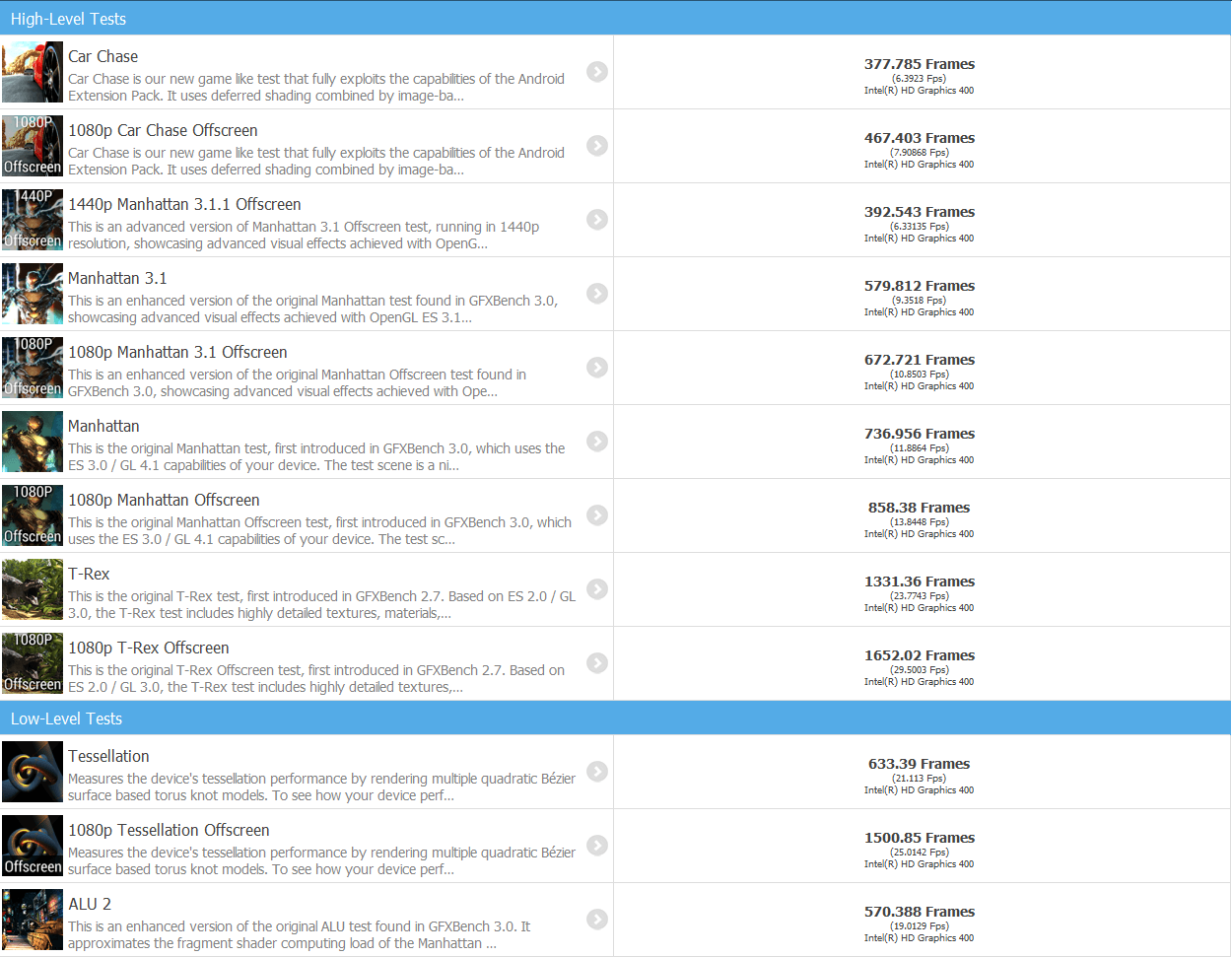Open the Car Chase test title
Image resolution: width=1232 pixels, height=957 pixels.
[x=103, y=57]
